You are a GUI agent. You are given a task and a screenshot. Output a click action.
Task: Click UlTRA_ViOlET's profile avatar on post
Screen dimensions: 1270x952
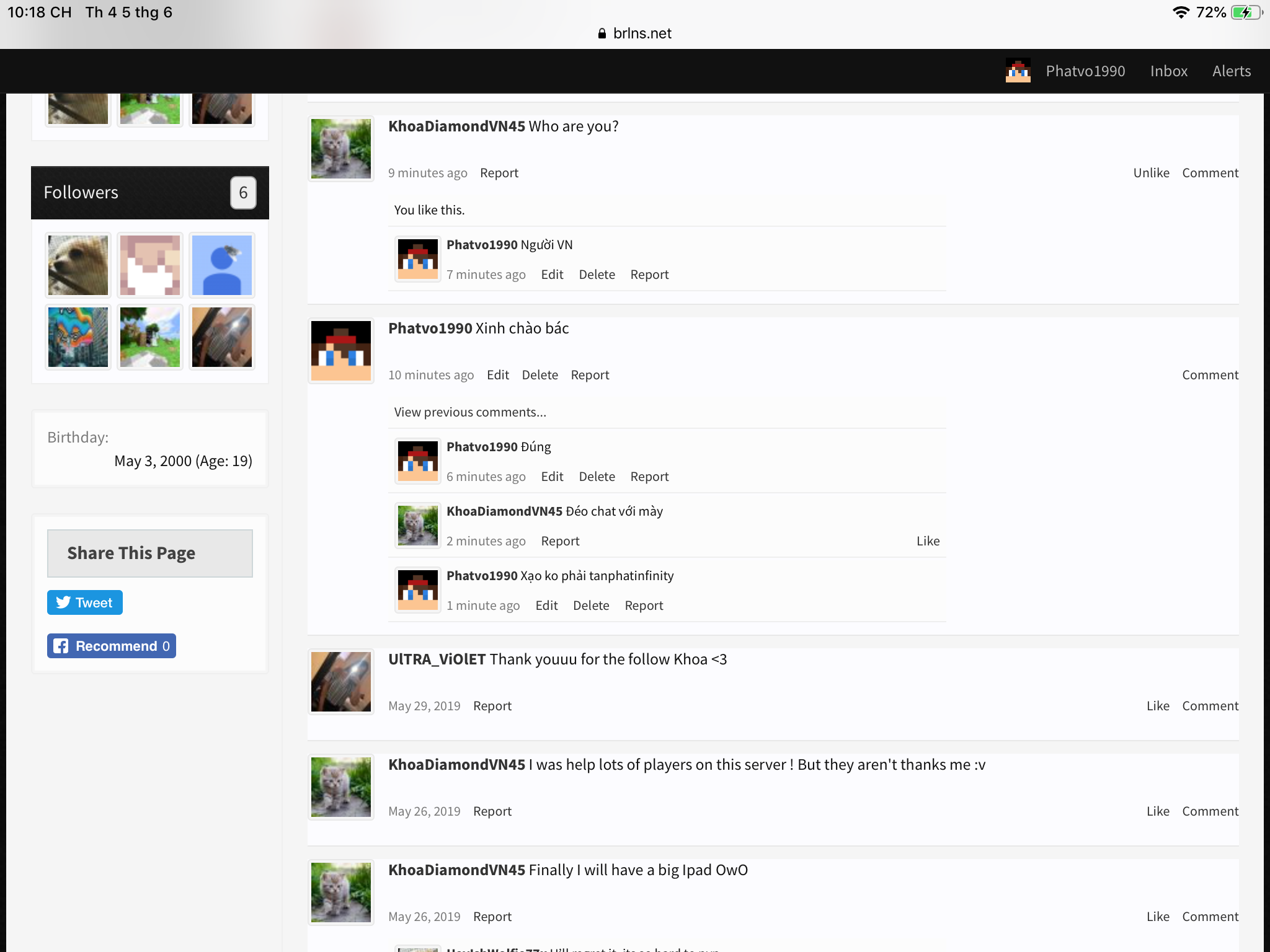[x=341, y=682]
